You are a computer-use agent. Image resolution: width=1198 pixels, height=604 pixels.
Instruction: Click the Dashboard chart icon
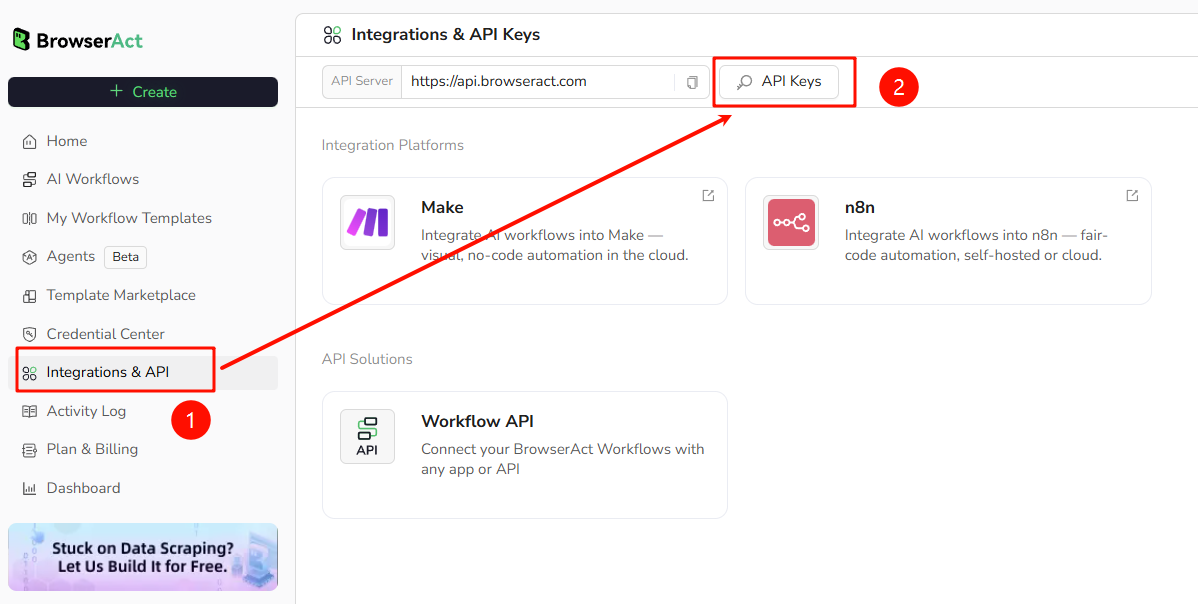(30, 489)
